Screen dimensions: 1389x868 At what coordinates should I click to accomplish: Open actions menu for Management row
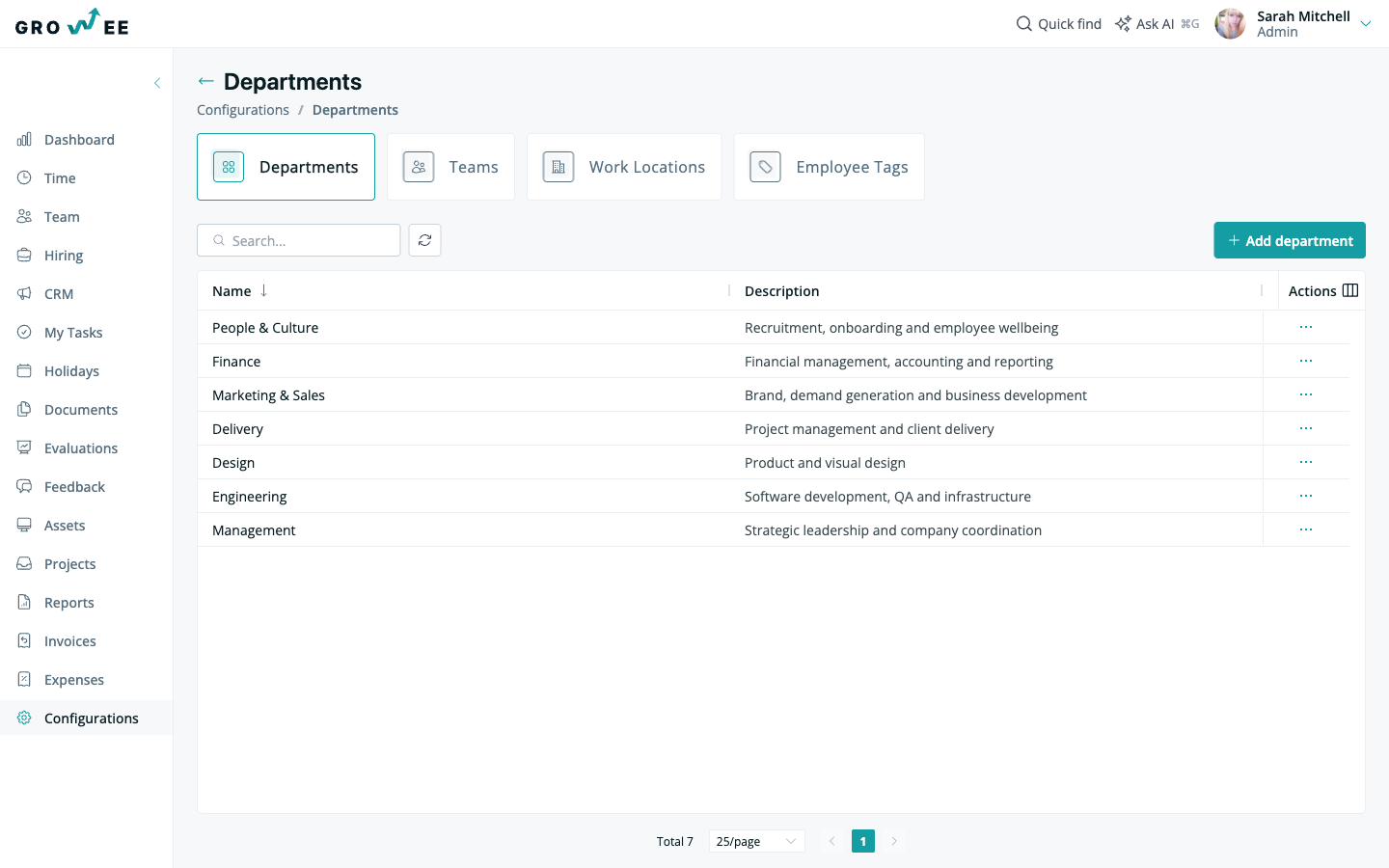tap(1306, 529)
